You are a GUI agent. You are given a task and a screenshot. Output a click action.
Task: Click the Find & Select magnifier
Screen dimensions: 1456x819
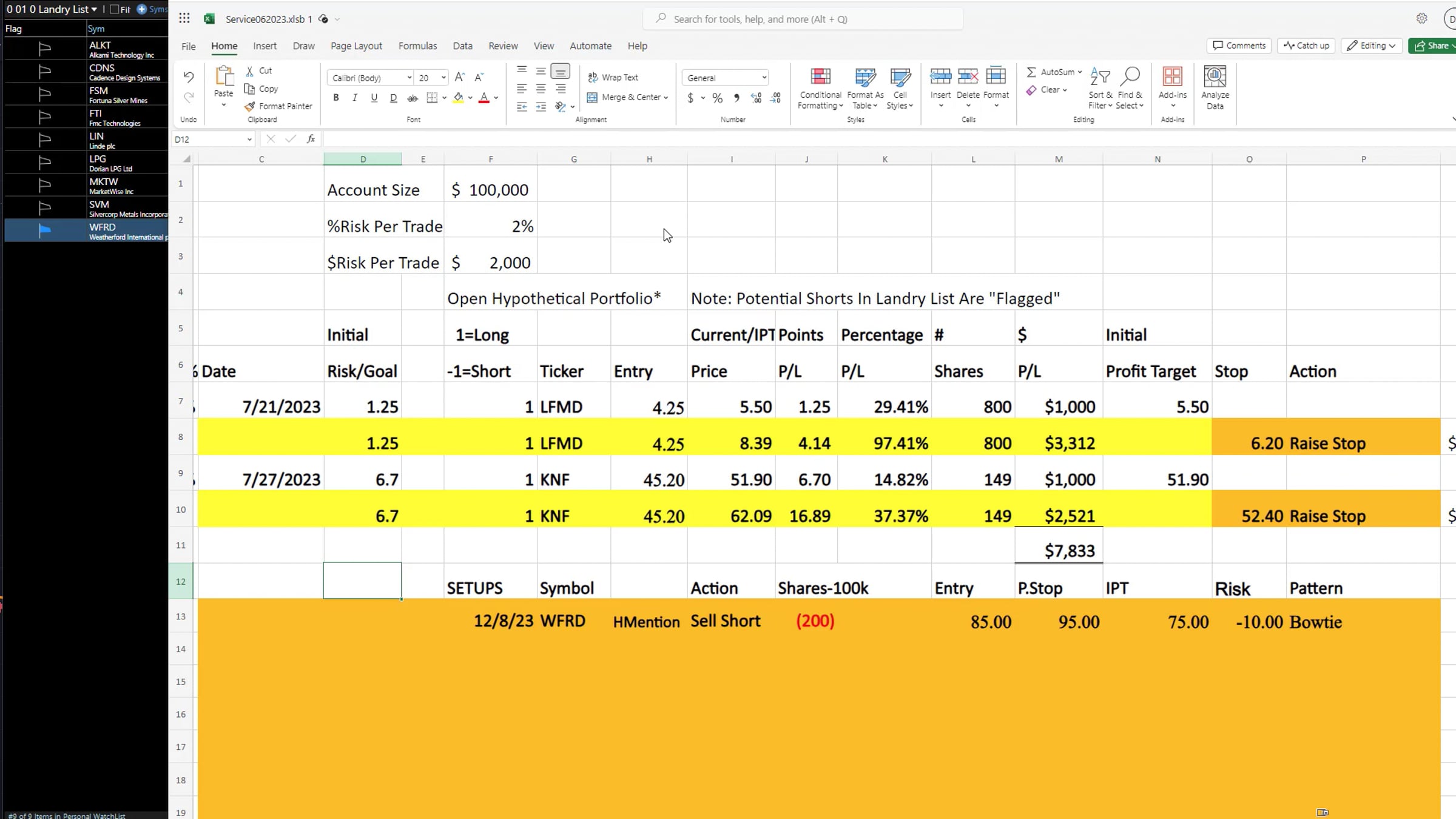[1130, 88]
